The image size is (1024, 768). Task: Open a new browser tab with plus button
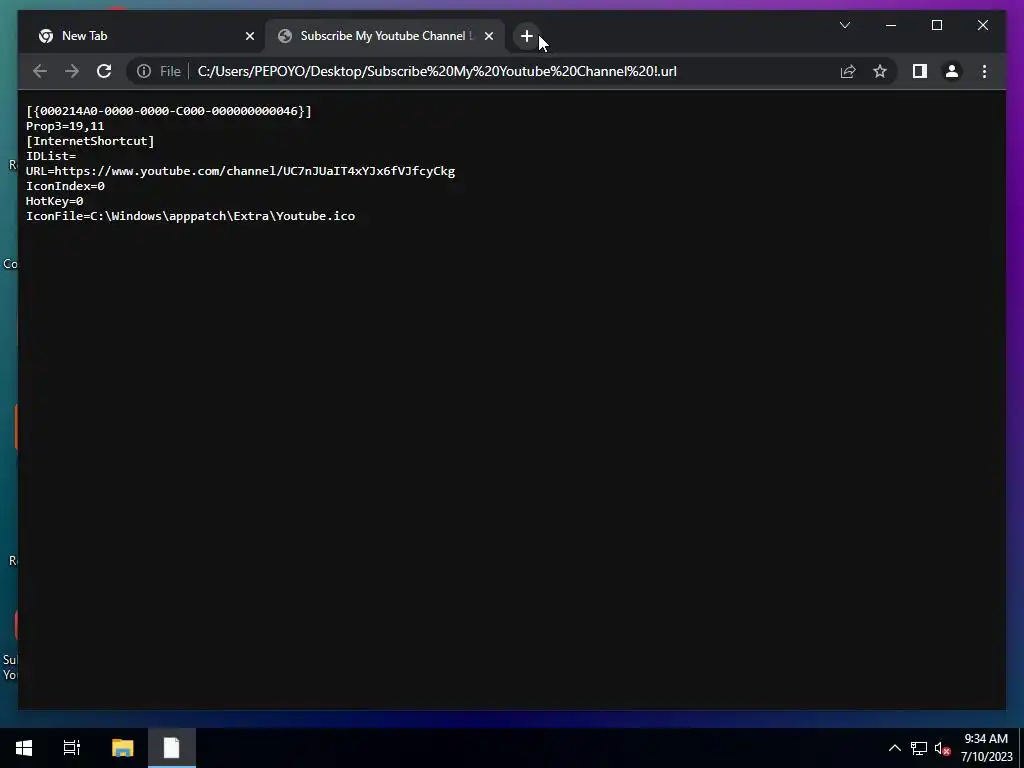coord(527,36)
